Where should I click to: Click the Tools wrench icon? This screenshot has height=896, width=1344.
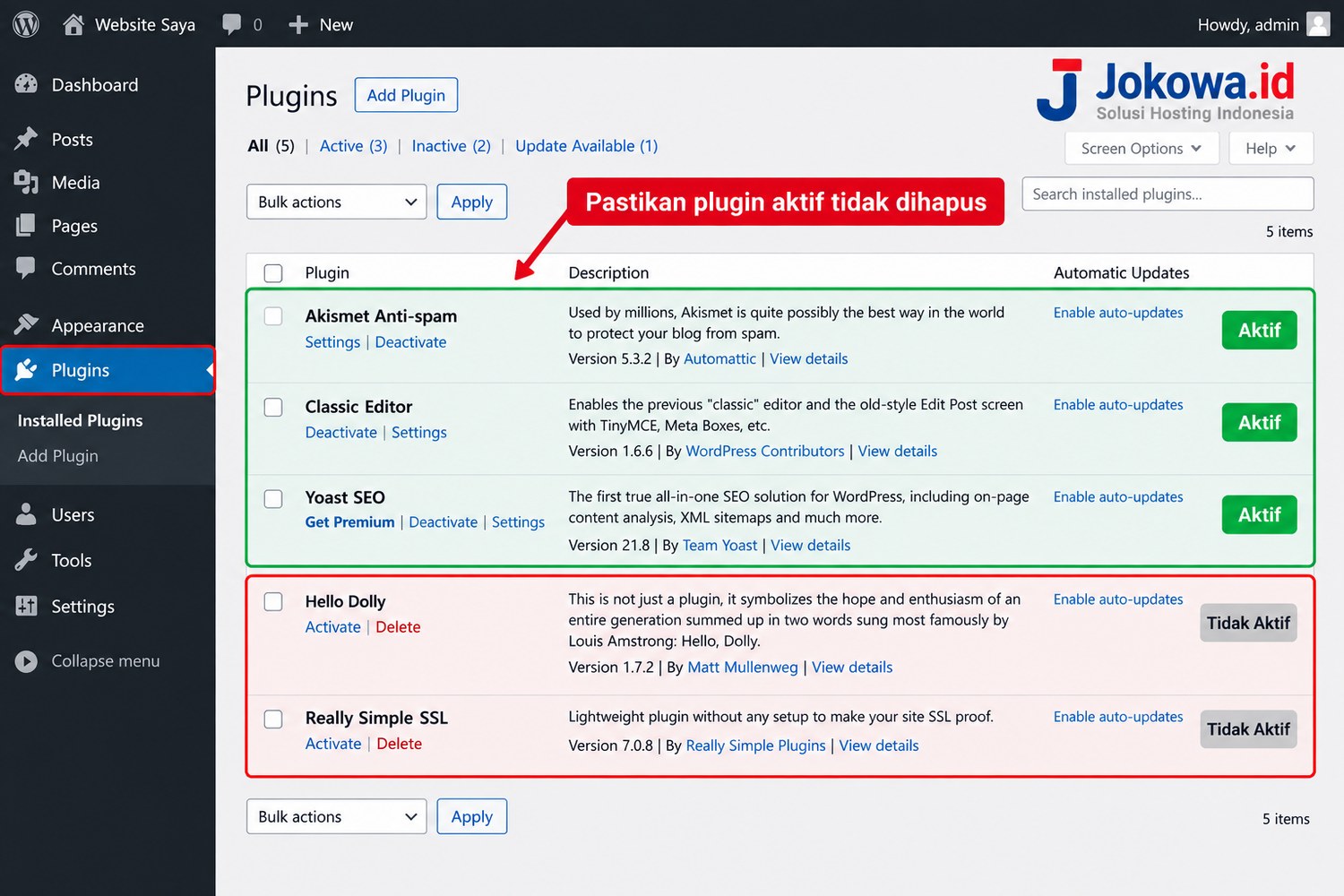click(x=27, y=560)
